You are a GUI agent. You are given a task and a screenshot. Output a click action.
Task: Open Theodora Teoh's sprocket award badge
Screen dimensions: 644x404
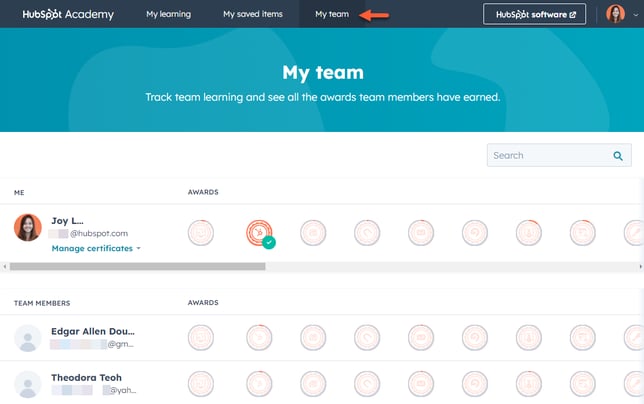click(259, 384)
